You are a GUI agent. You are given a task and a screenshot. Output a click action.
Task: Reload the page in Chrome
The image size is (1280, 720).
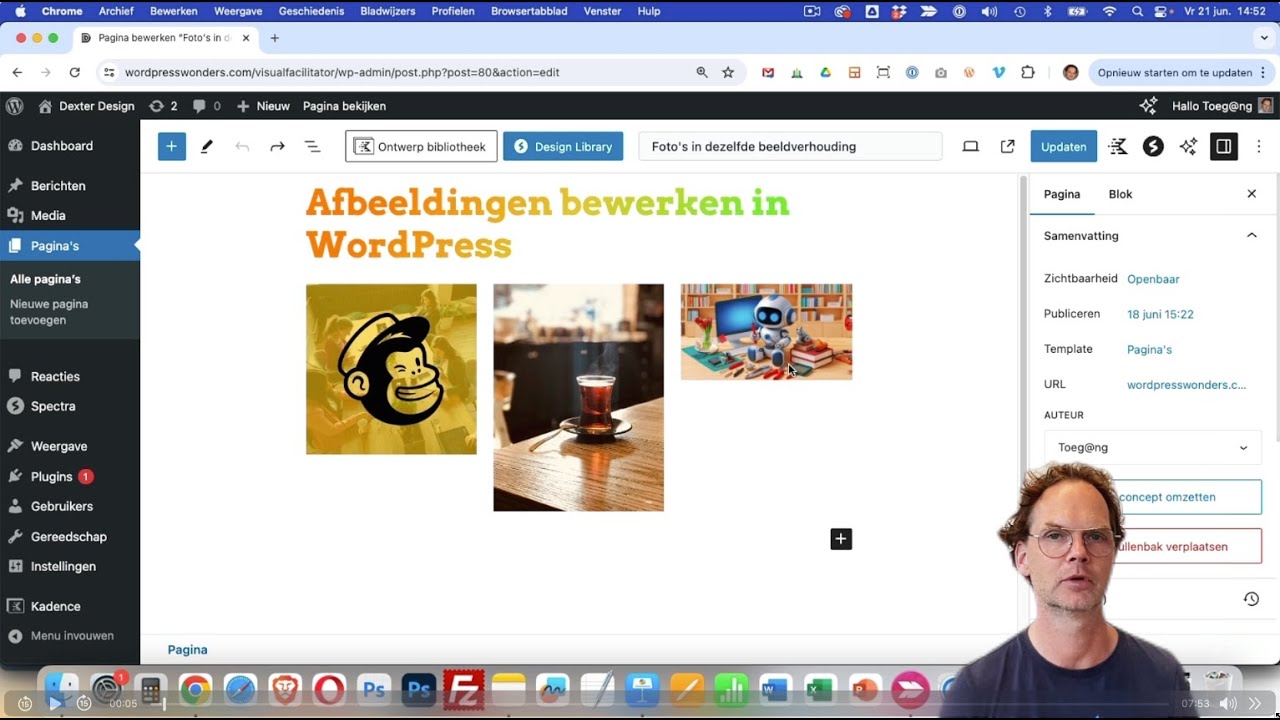click(x=74, y=72)
